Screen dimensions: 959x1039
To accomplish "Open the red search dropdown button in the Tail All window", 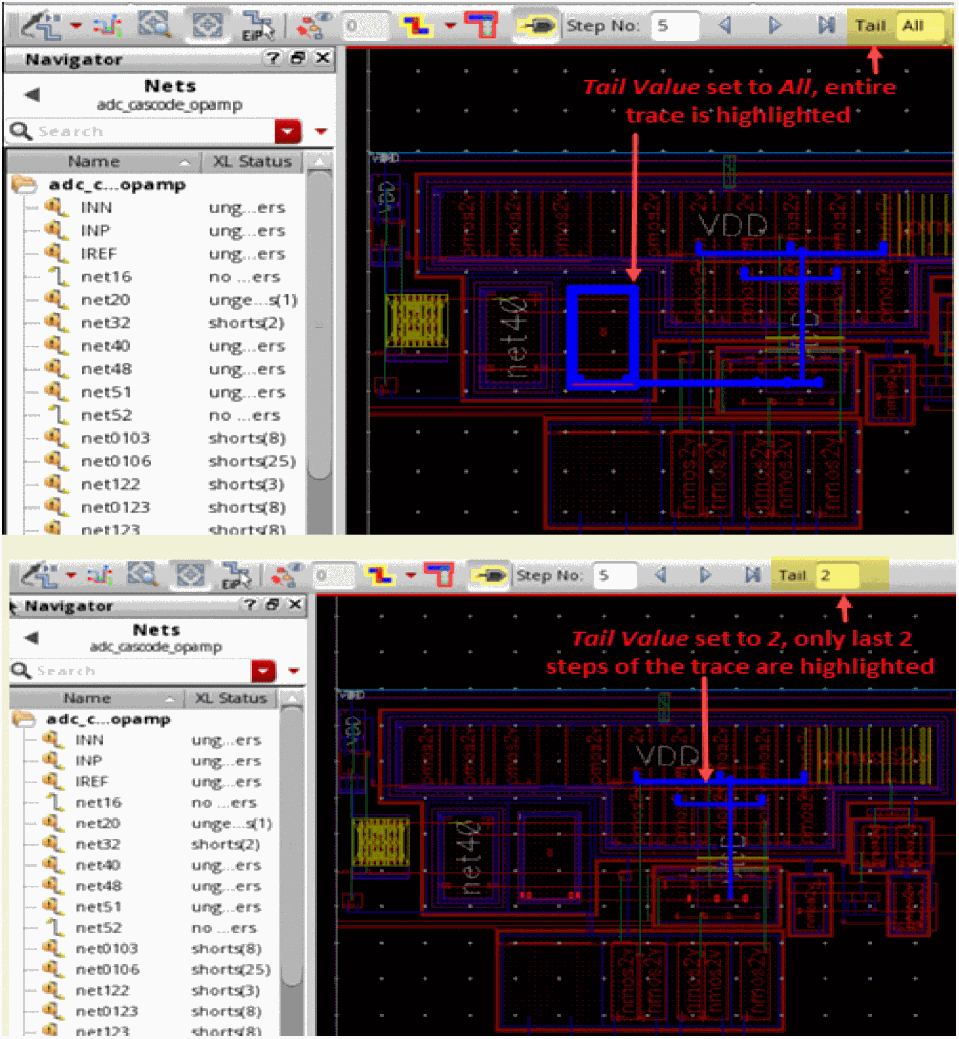I will pyautogui.click(x=288, y=131).
